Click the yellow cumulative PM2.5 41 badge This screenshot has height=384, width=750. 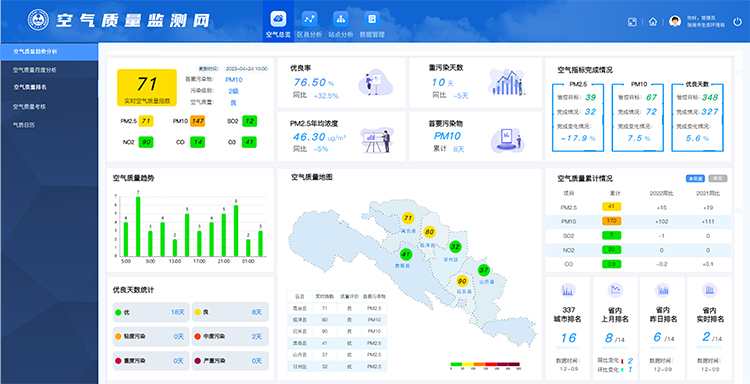point(611,207)
